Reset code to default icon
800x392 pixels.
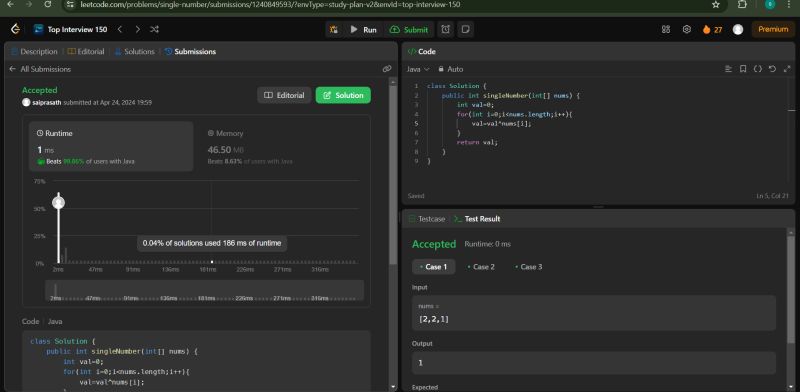pos(772,69)
